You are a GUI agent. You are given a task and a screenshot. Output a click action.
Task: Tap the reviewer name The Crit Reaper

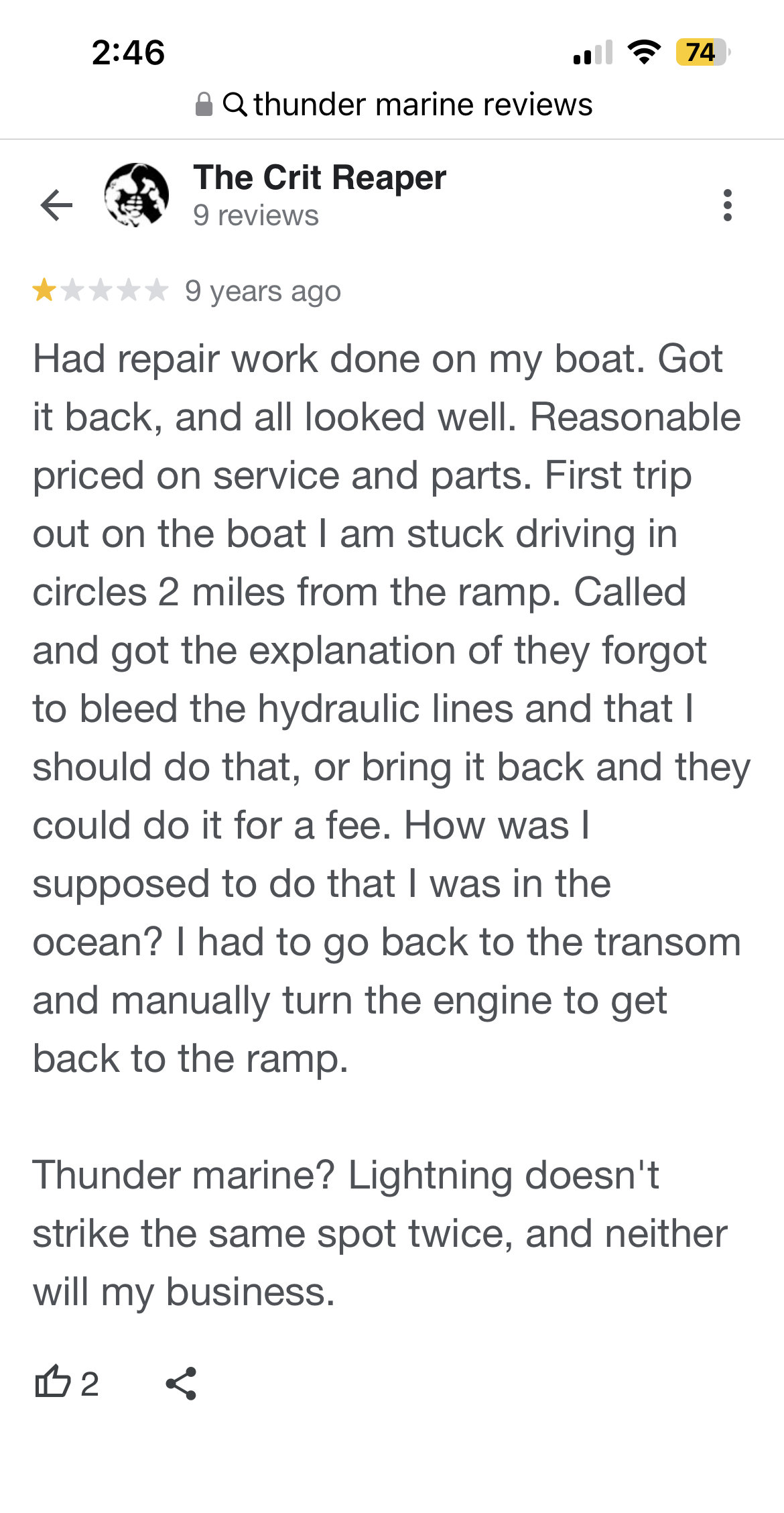(320, 178)
